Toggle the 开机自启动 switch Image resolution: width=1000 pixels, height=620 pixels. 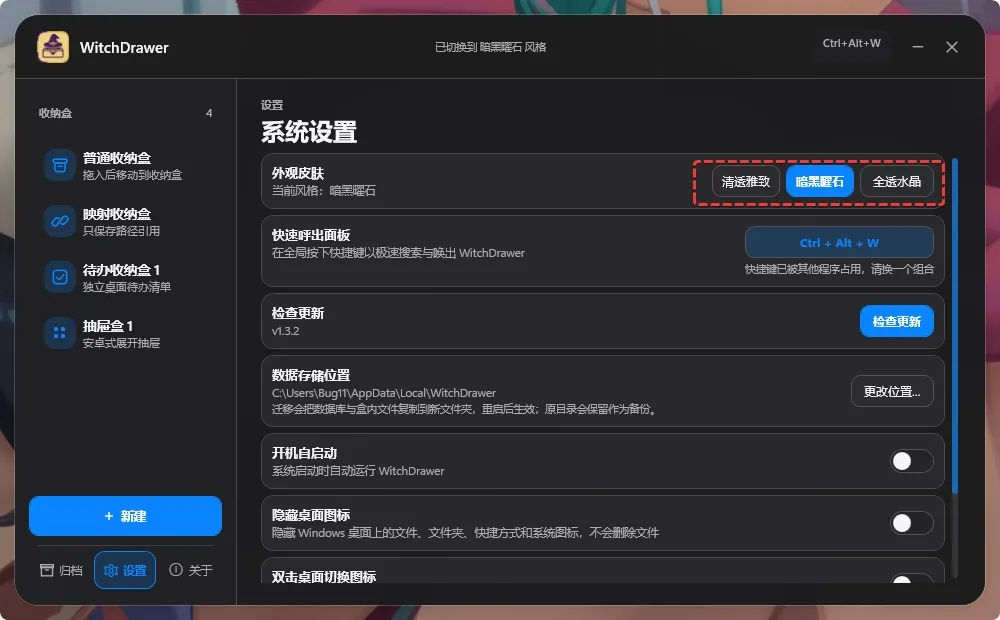[x=911, y=461]
